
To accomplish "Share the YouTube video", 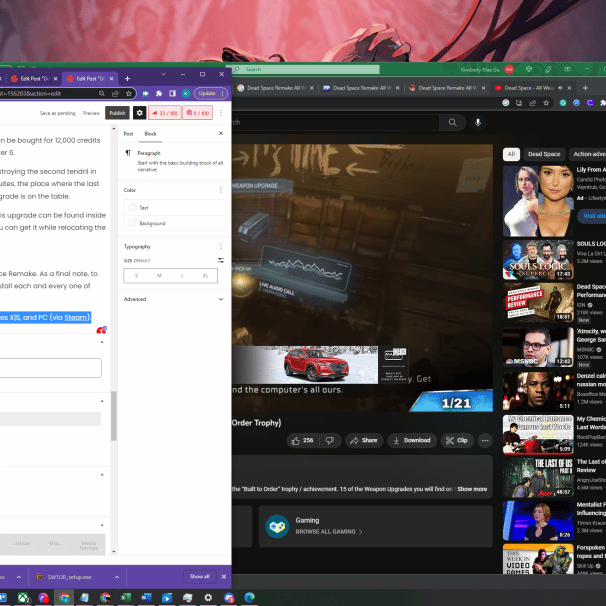I will pos(364,440).
